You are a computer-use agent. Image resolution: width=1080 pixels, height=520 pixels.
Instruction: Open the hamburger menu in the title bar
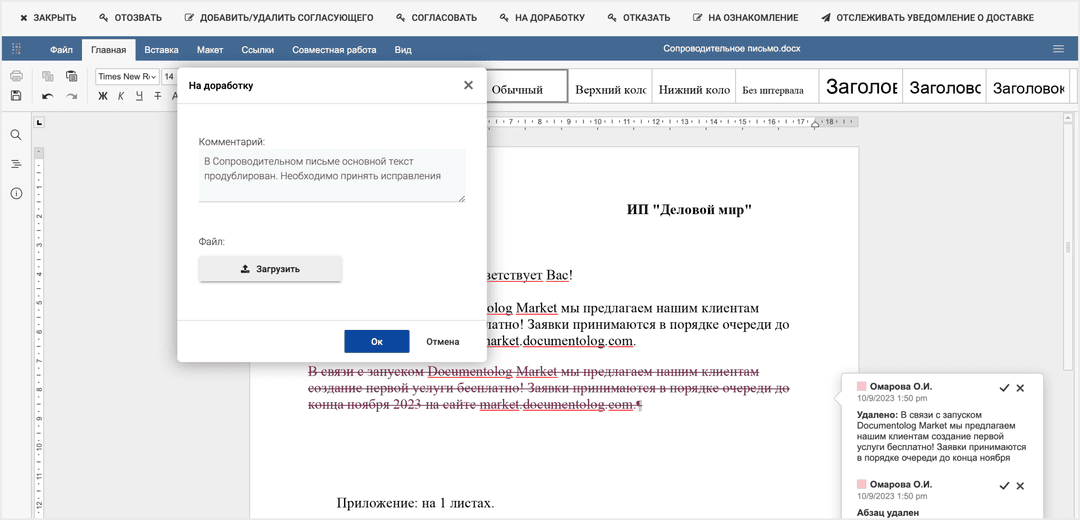coord(1058,49)
